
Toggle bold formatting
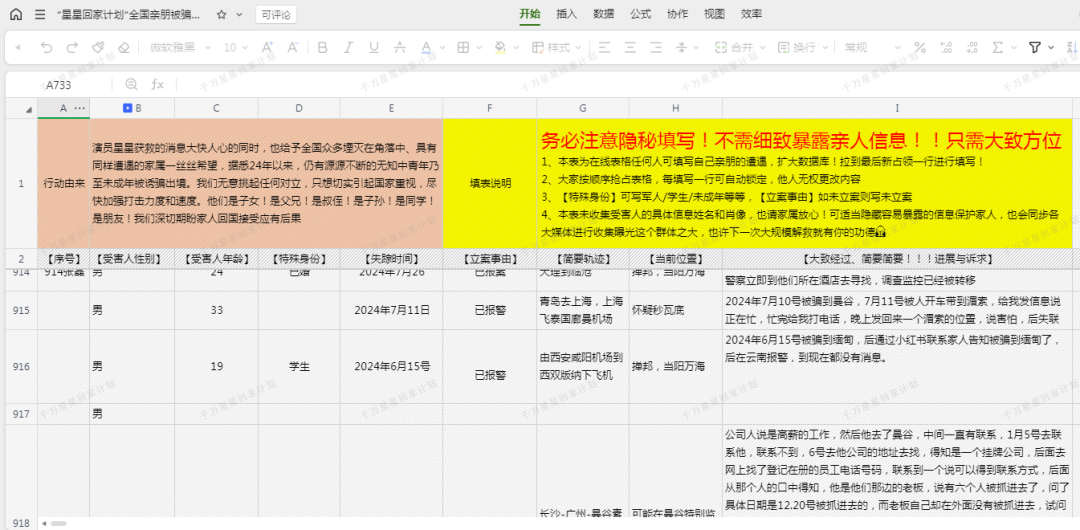[x=322, y=48]
